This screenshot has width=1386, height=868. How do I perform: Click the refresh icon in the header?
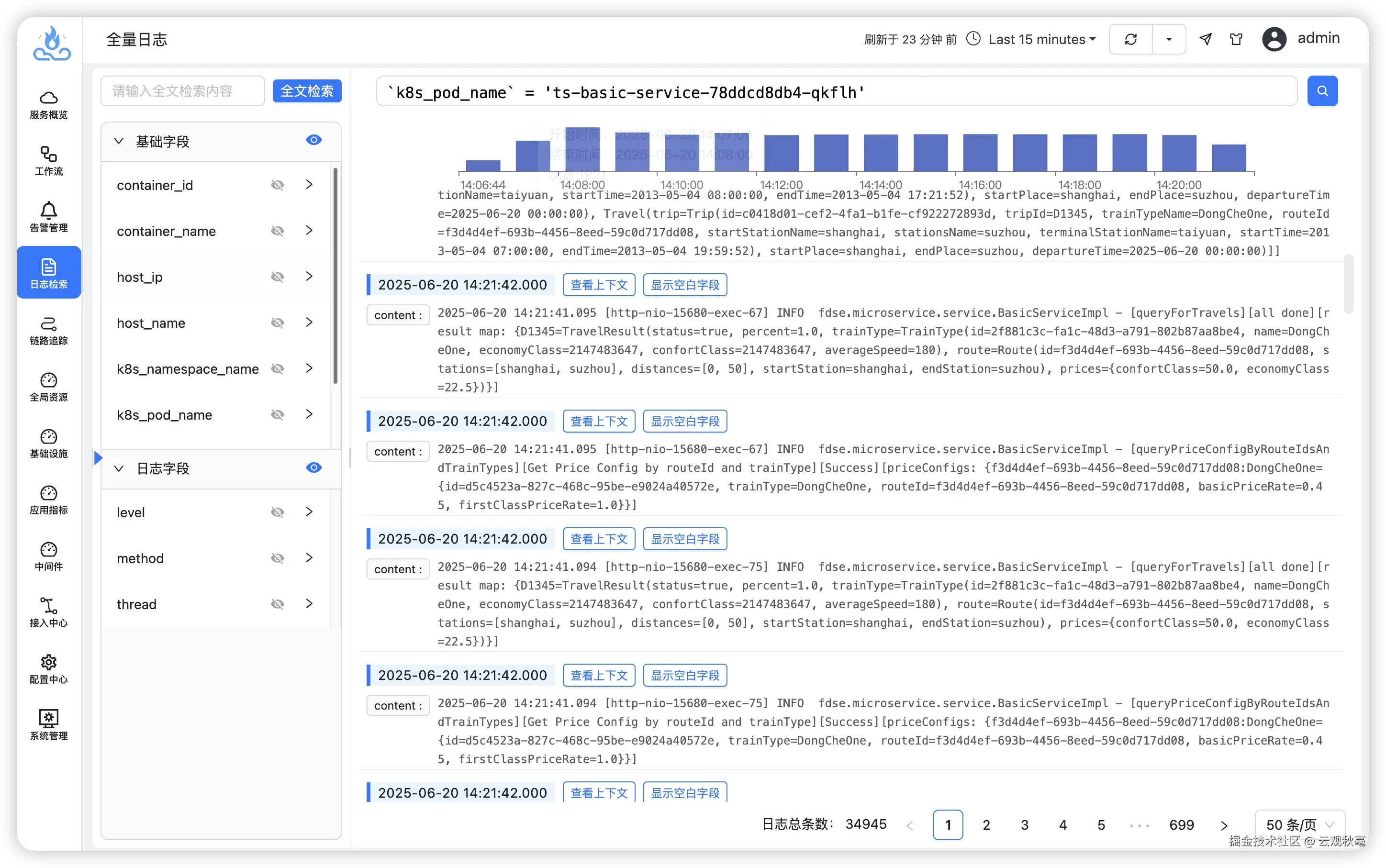click(1130, 40)
